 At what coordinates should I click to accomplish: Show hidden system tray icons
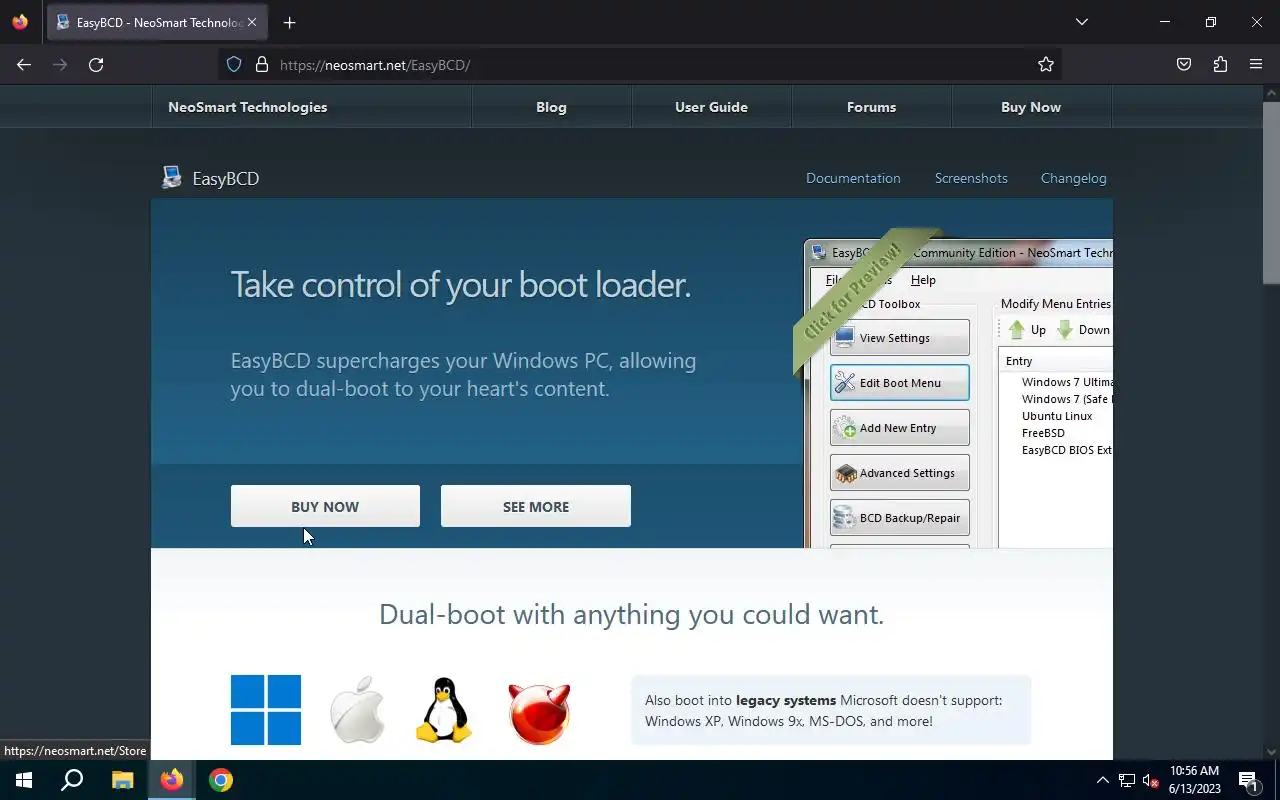point(1103,780)
